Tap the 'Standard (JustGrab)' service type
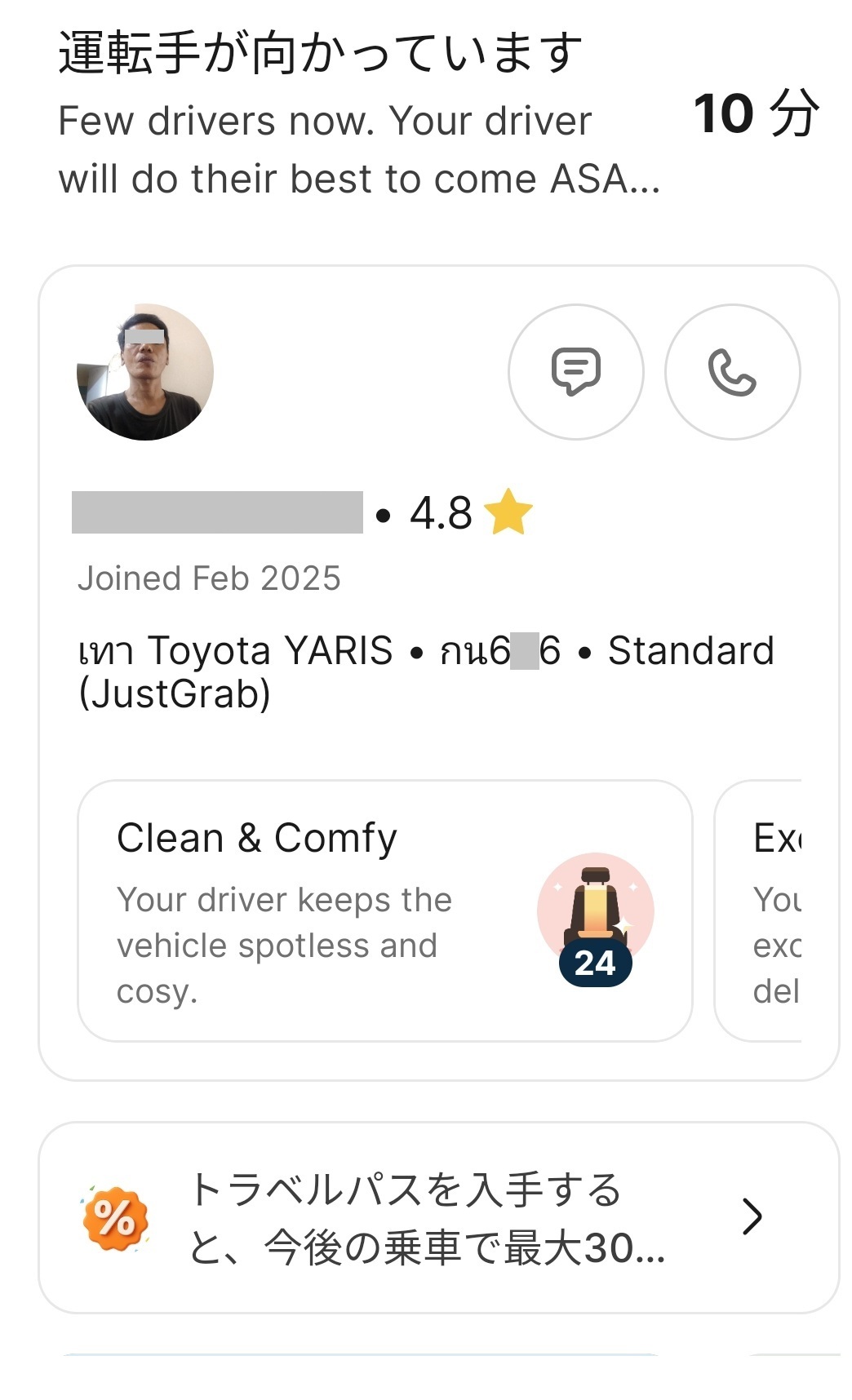852x1400 pixels. point(690,651)
